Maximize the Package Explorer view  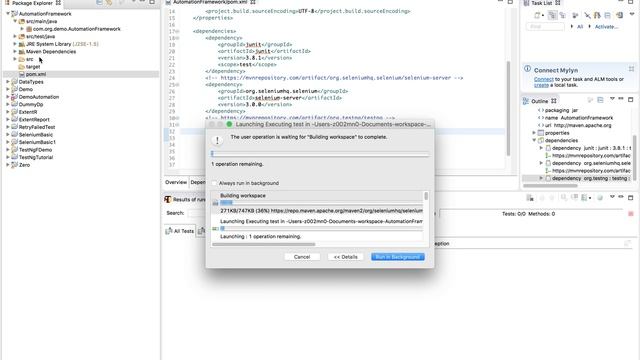click(x=152, y=2)
